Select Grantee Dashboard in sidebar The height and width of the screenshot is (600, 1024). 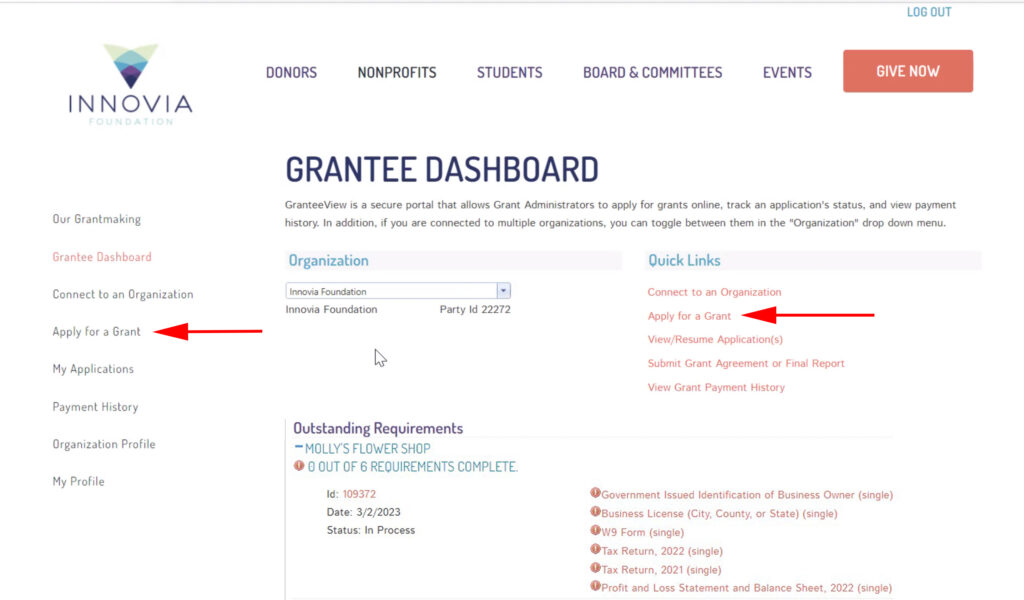pyautogui.click(x=102, y=257)
